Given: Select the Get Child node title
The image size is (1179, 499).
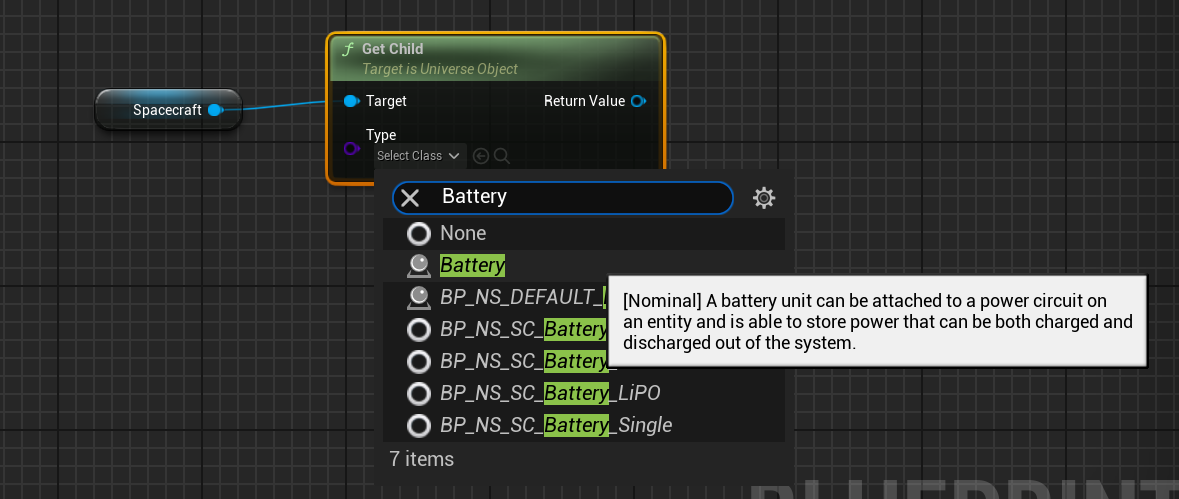Looking at the screenshot, I should coord(392,49).
